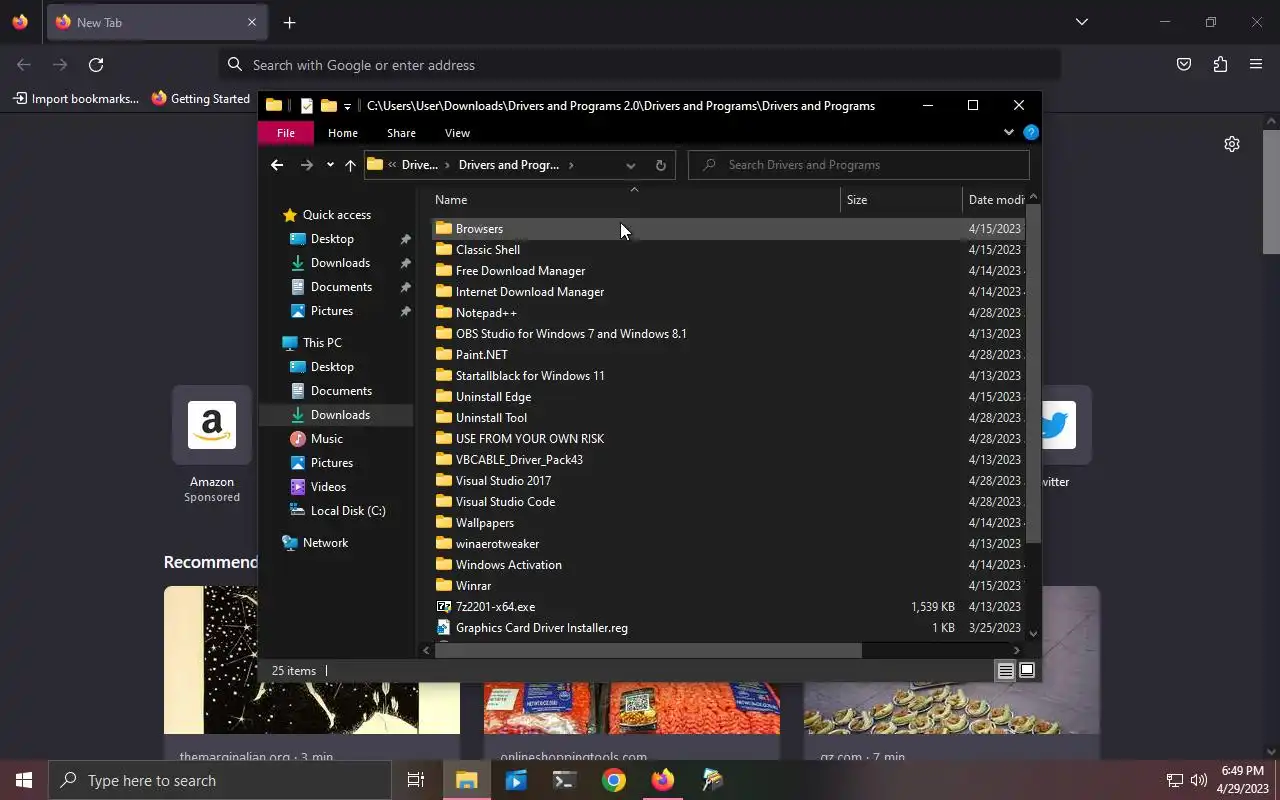
Task: Switch to large icons view layout
Action: (x=1026, y=671)
